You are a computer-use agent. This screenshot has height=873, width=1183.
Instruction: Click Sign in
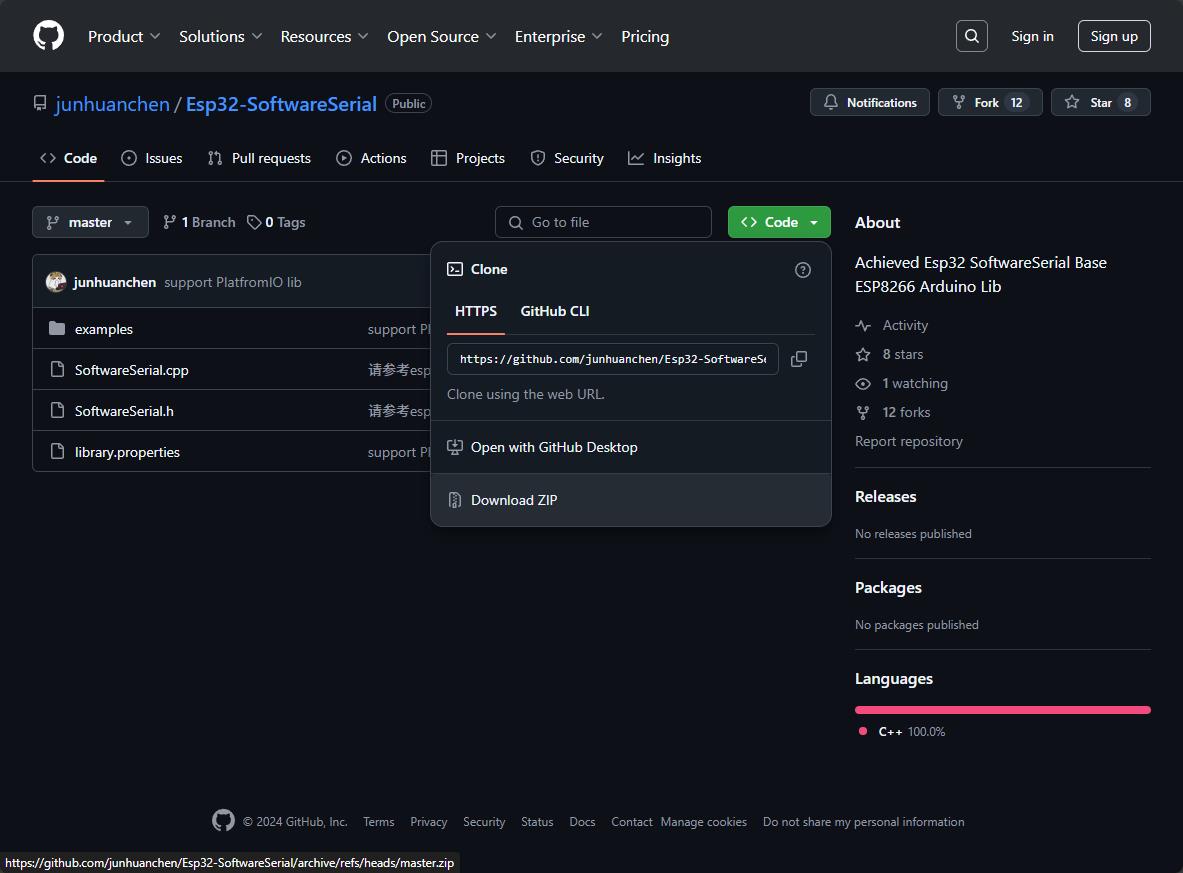coord(1032,36)
